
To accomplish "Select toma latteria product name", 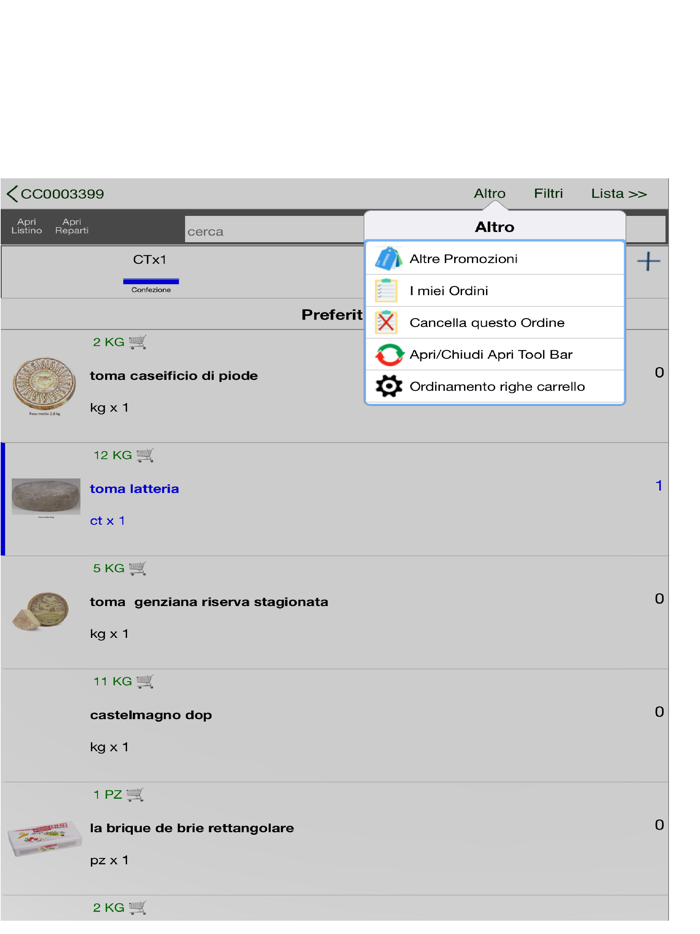I will pos(134,489).
